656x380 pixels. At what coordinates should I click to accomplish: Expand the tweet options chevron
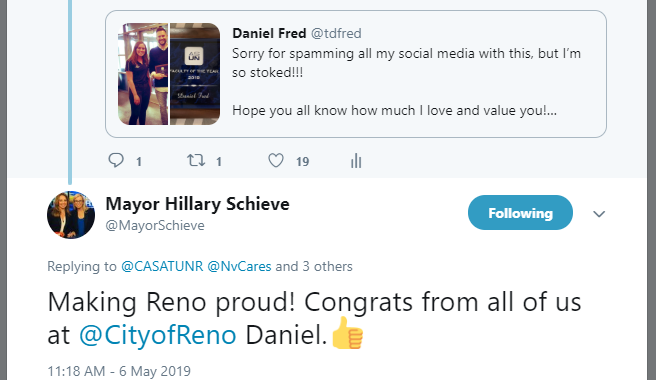coord(599,214)
